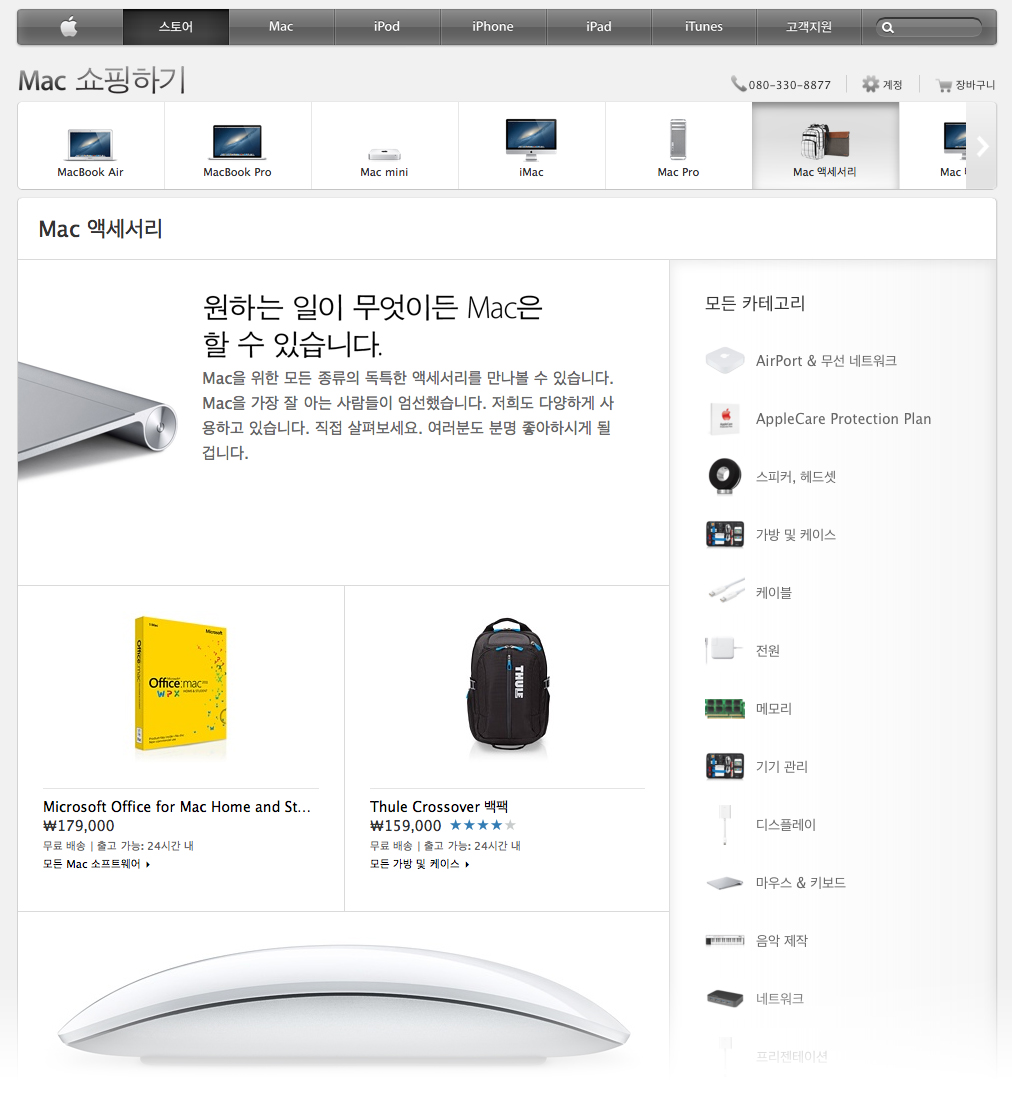The height and width of the screenshot is (1115, 1012).
Task: Open the 고객지원 support tab
Action: (x=809, y=27)
